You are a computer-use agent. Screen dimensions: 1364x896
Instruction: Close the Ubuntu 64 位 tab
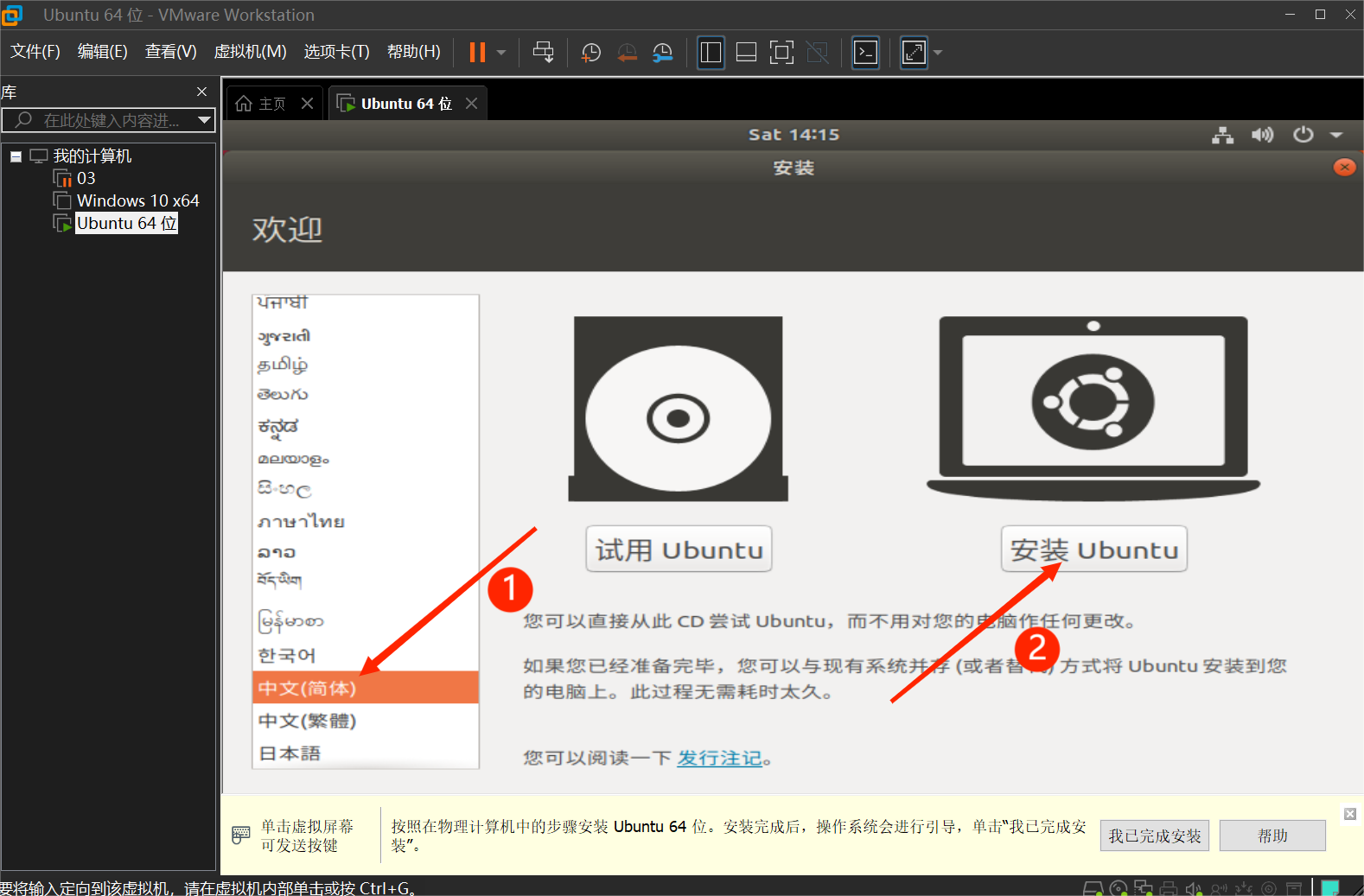tap(471, 104)
